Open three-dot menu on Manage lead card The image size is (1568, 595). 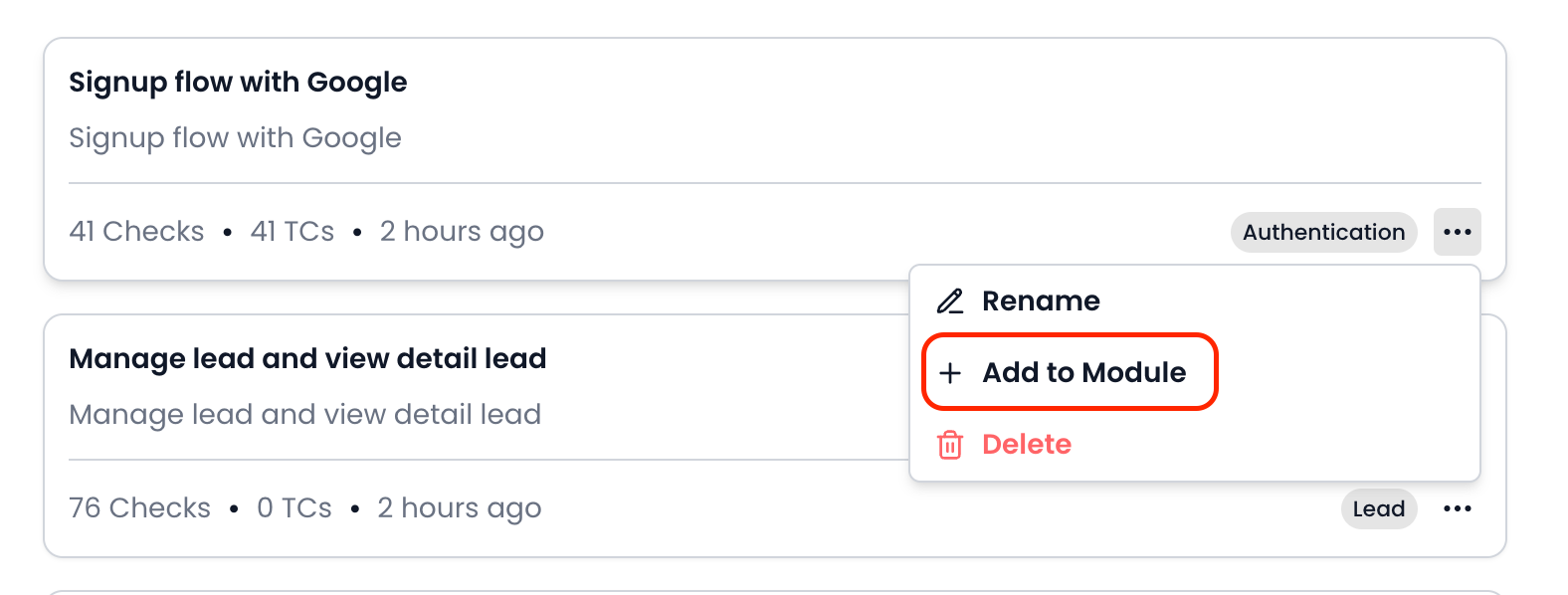(x=1457, y=508)
